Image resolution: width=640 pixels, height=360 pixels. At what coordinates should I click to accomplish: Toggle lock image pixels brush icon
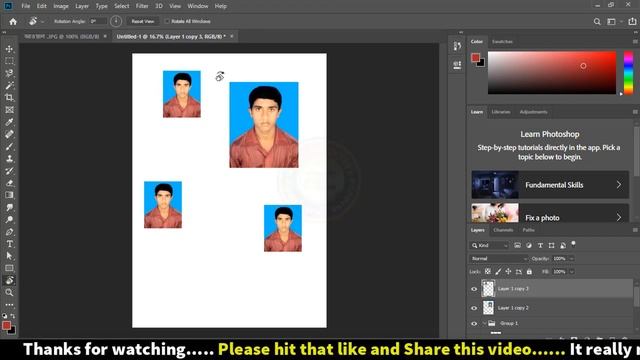click(498, 271)
